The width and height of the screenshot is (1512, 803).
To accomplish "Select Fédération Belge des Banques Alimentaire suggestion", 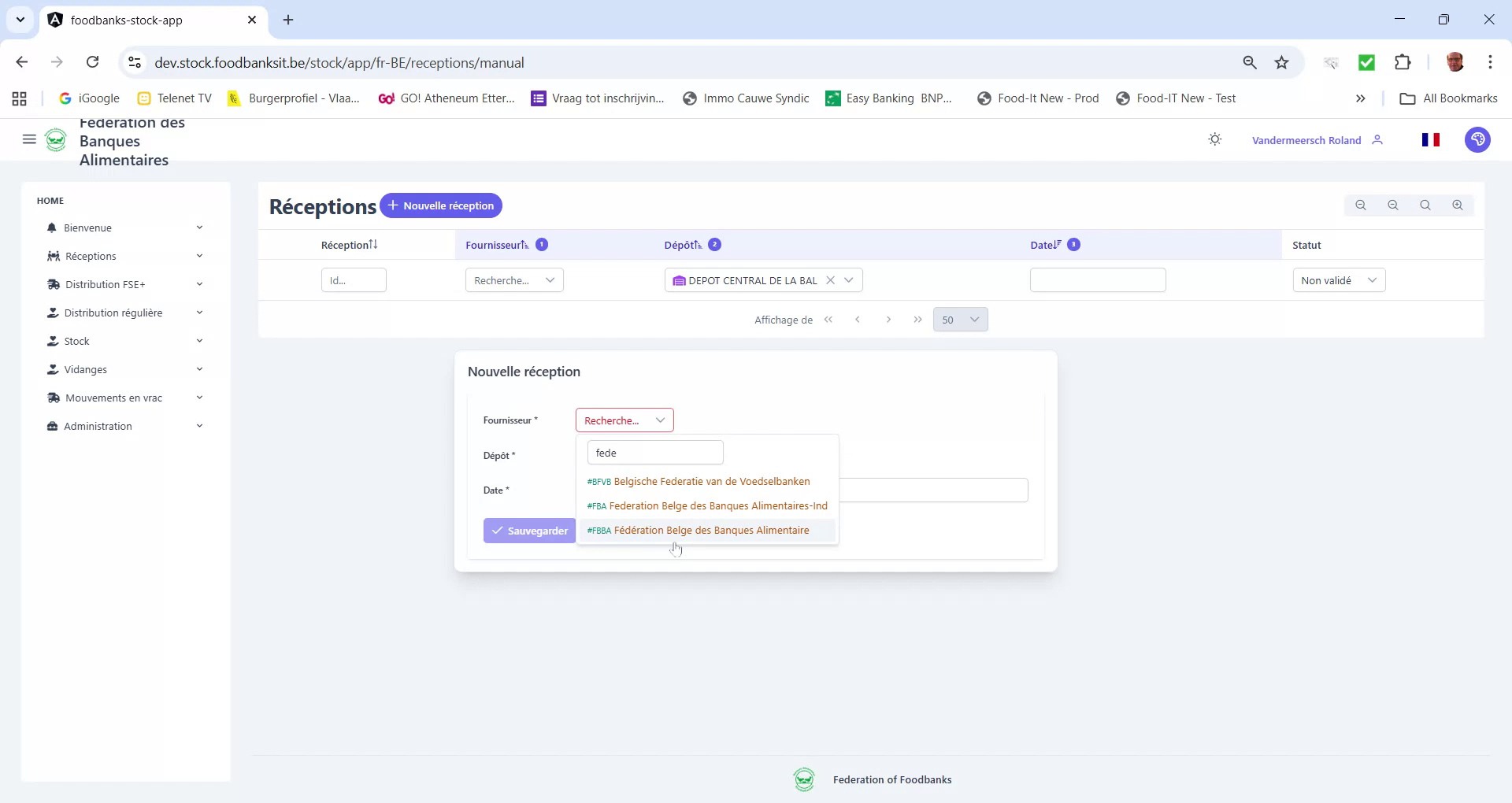I will click(699, 530).
